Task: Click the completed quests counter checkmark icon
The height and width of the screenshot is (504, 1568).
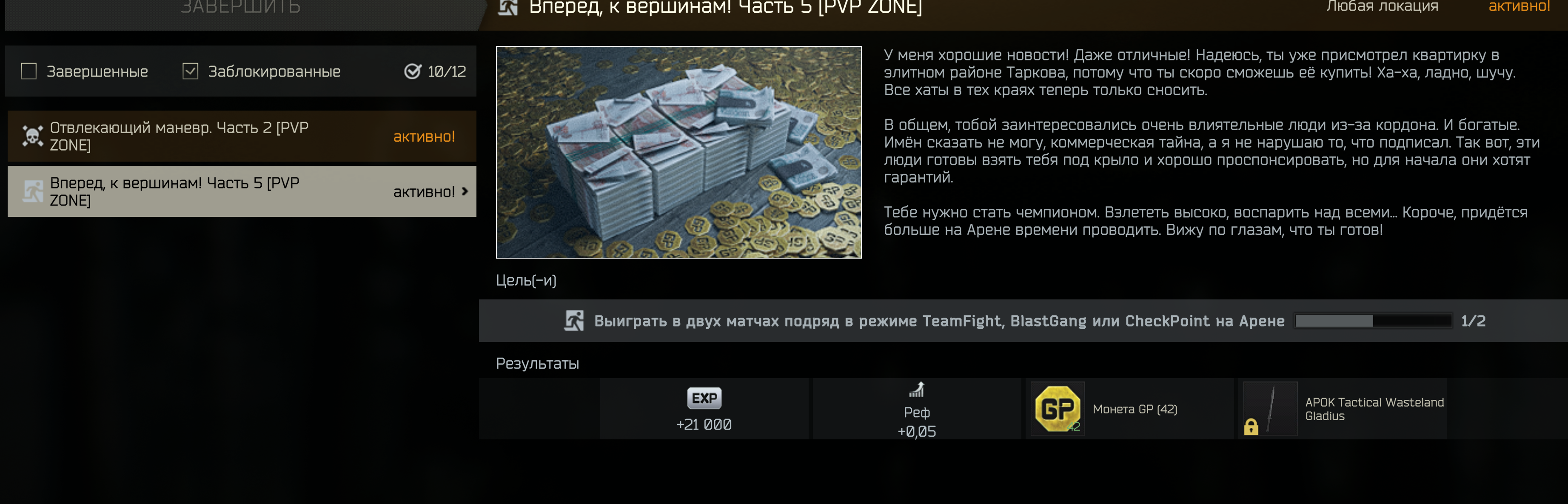Action: tap(413, 71)
